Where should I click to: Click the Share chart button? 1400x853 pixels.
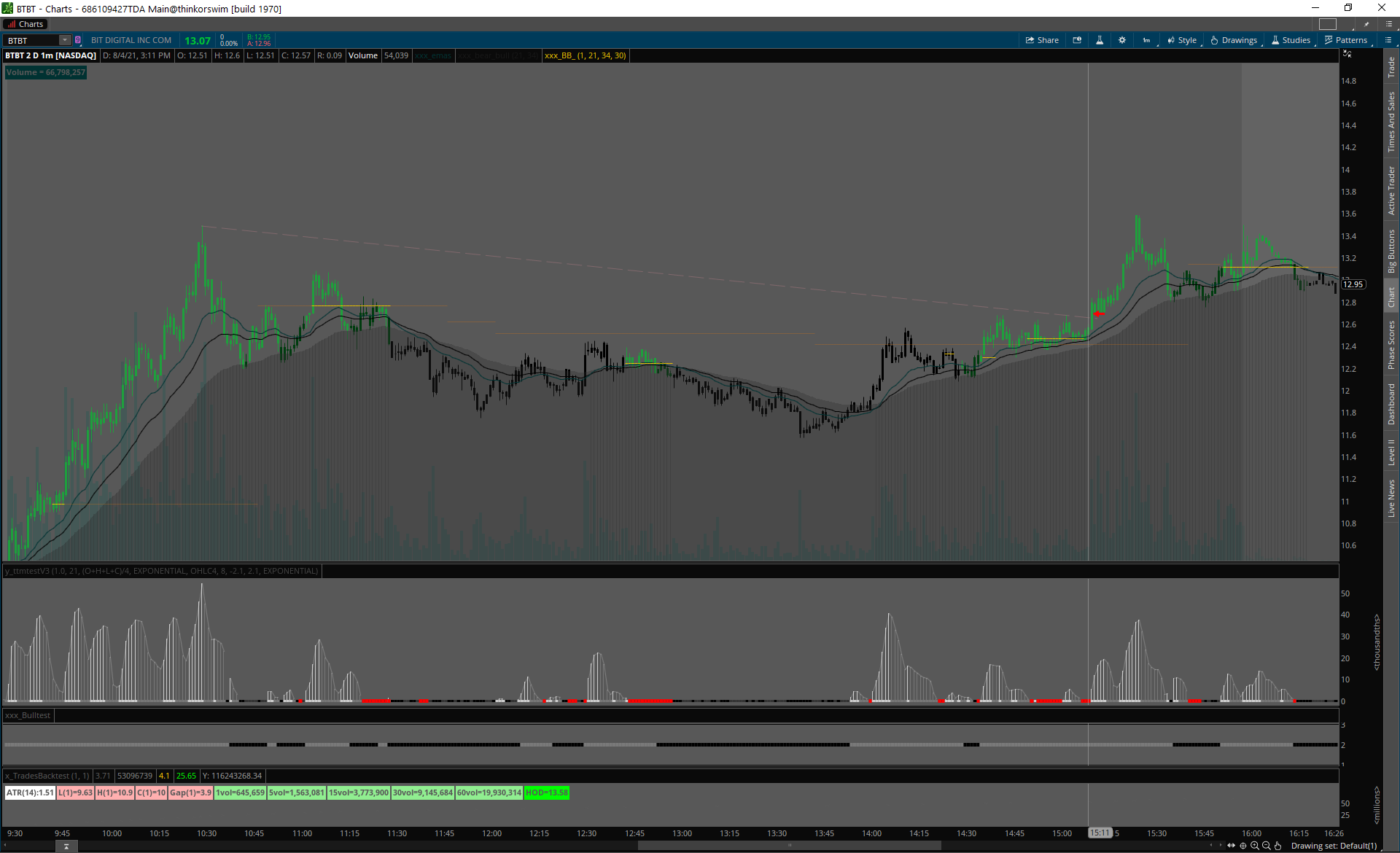[x=1042, y=40]
